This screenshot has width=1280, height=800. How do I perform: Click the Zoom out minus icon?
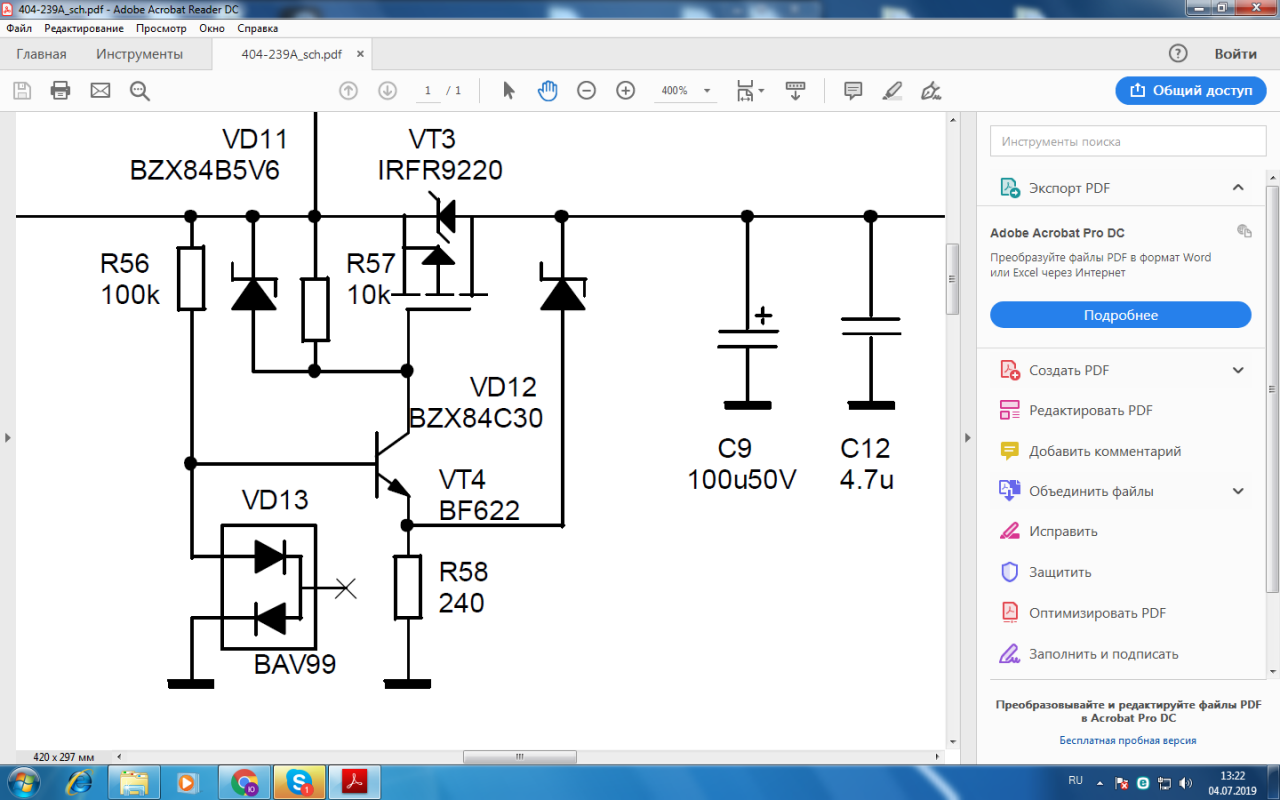click(x=587, y=91)
